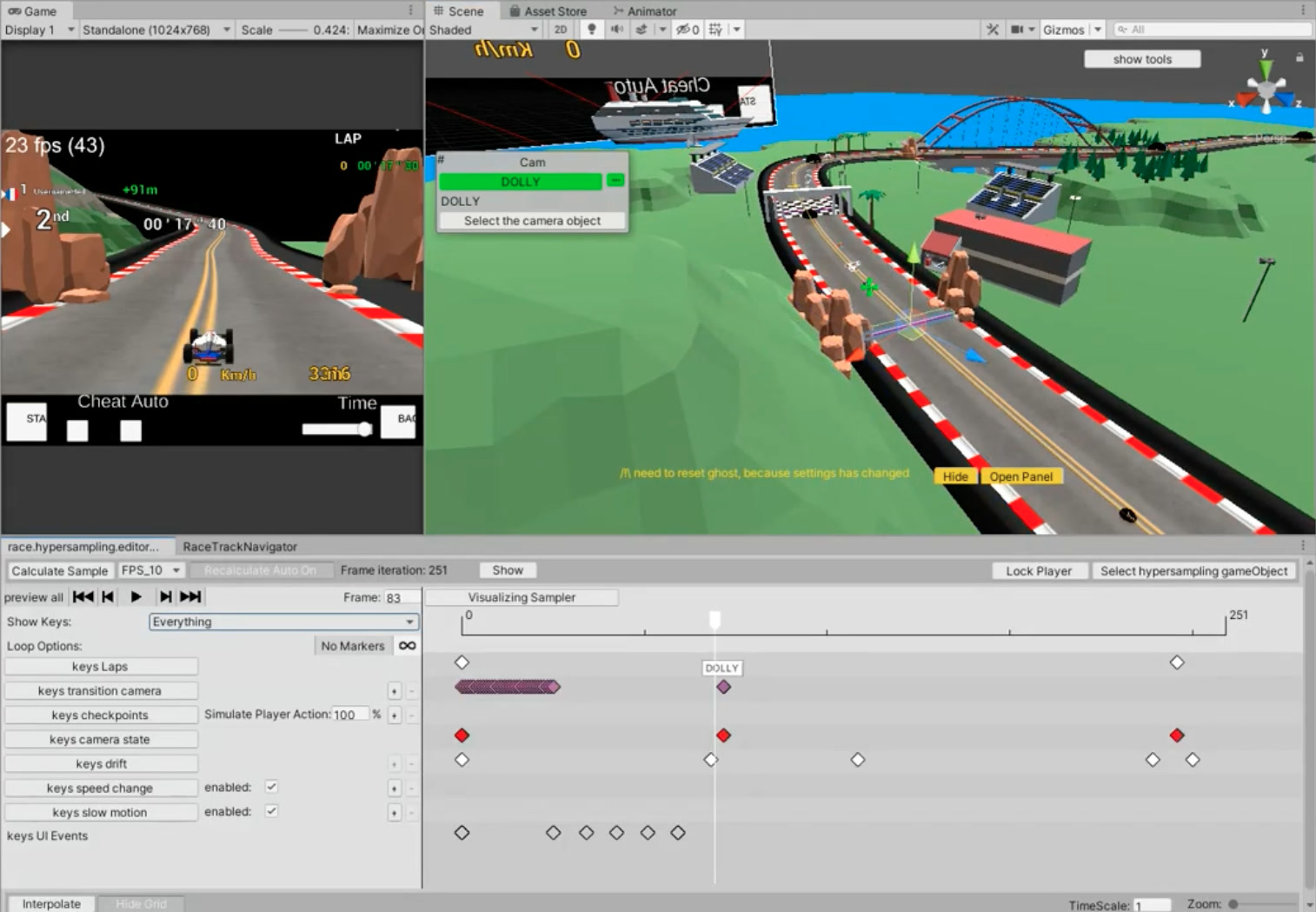Click the show tools button
1316x912 pixels.
pyautogui.click(x=1142, y=59)
